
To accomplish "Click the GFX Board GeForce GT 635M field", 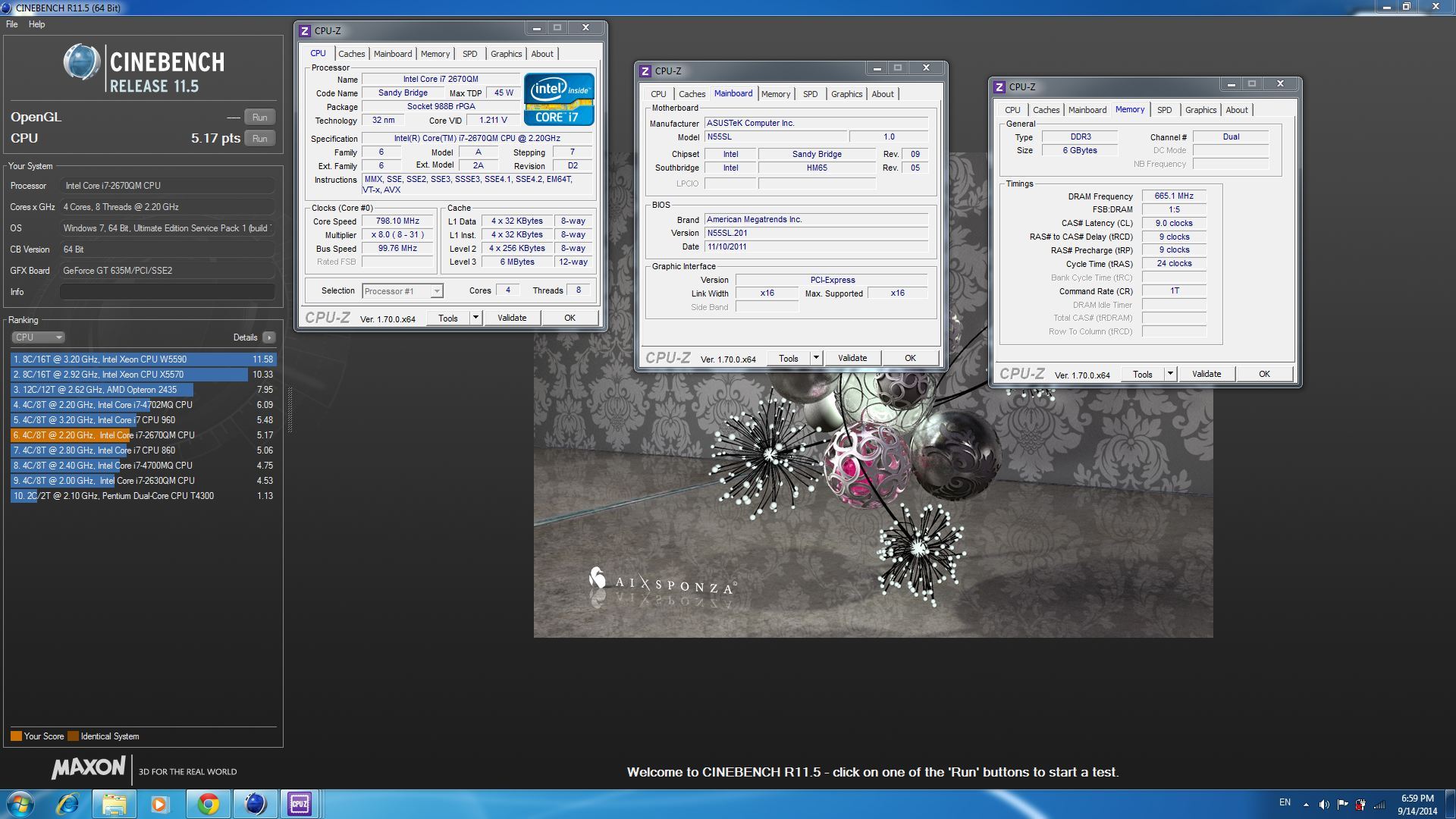I will click(168, 271).
